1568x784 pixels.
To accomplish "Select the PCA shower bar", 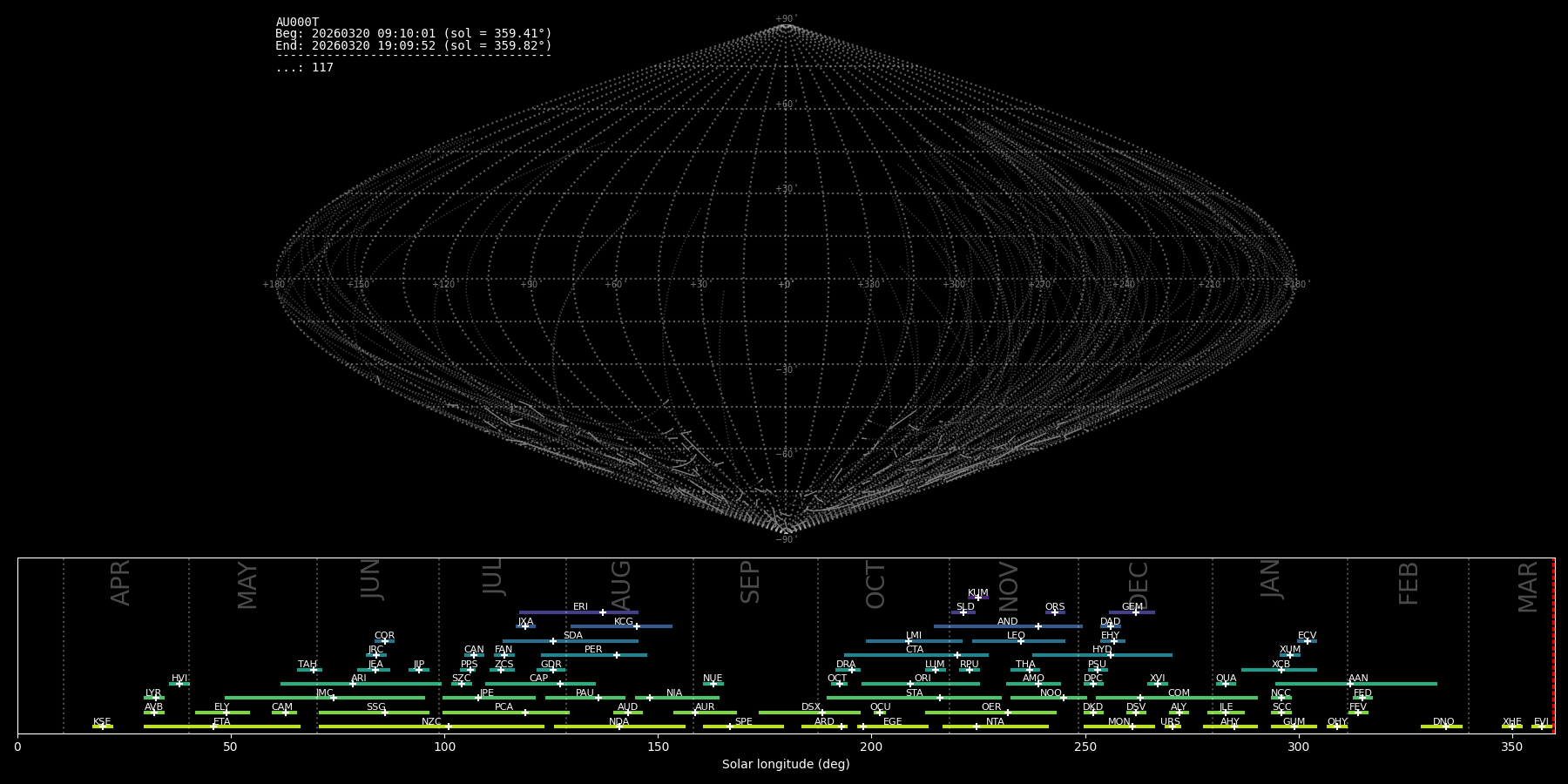I will click(x=505, y=713).
